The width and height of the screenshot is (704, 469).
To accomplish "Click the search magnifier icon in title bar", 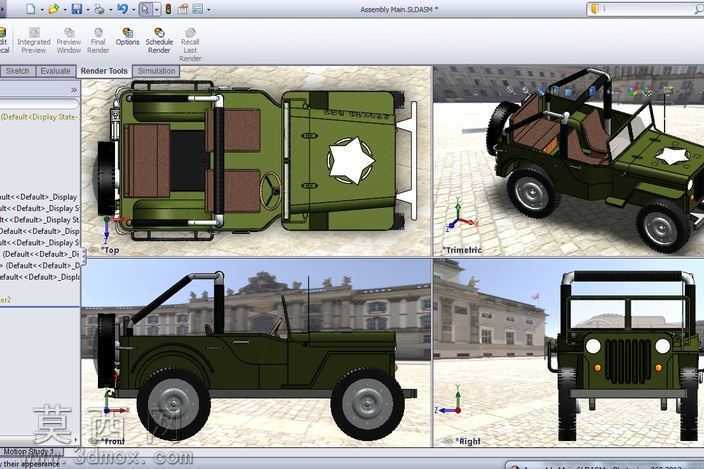I will tap(699, 9).
